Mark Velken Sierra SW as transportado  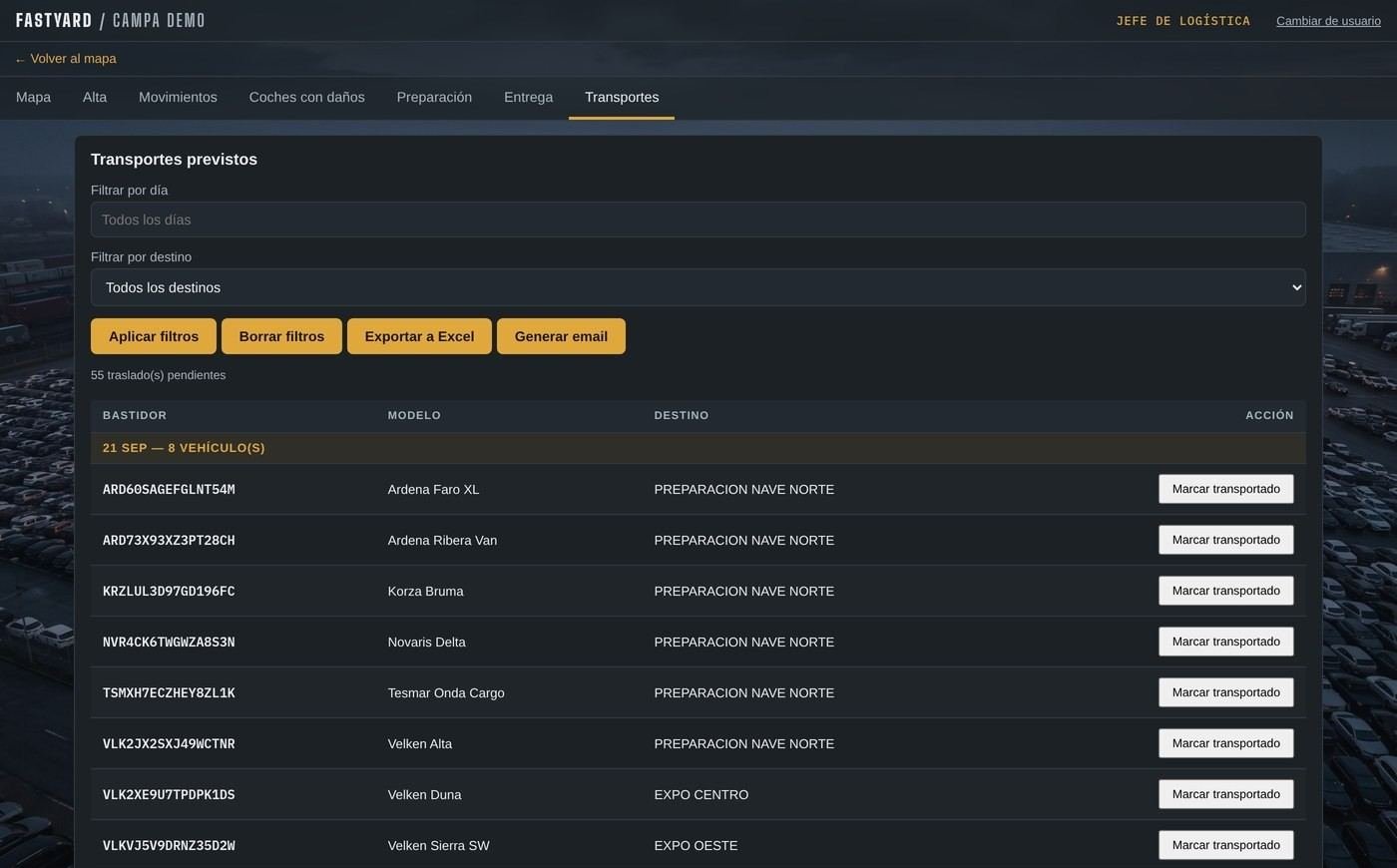click(1225, 845)
